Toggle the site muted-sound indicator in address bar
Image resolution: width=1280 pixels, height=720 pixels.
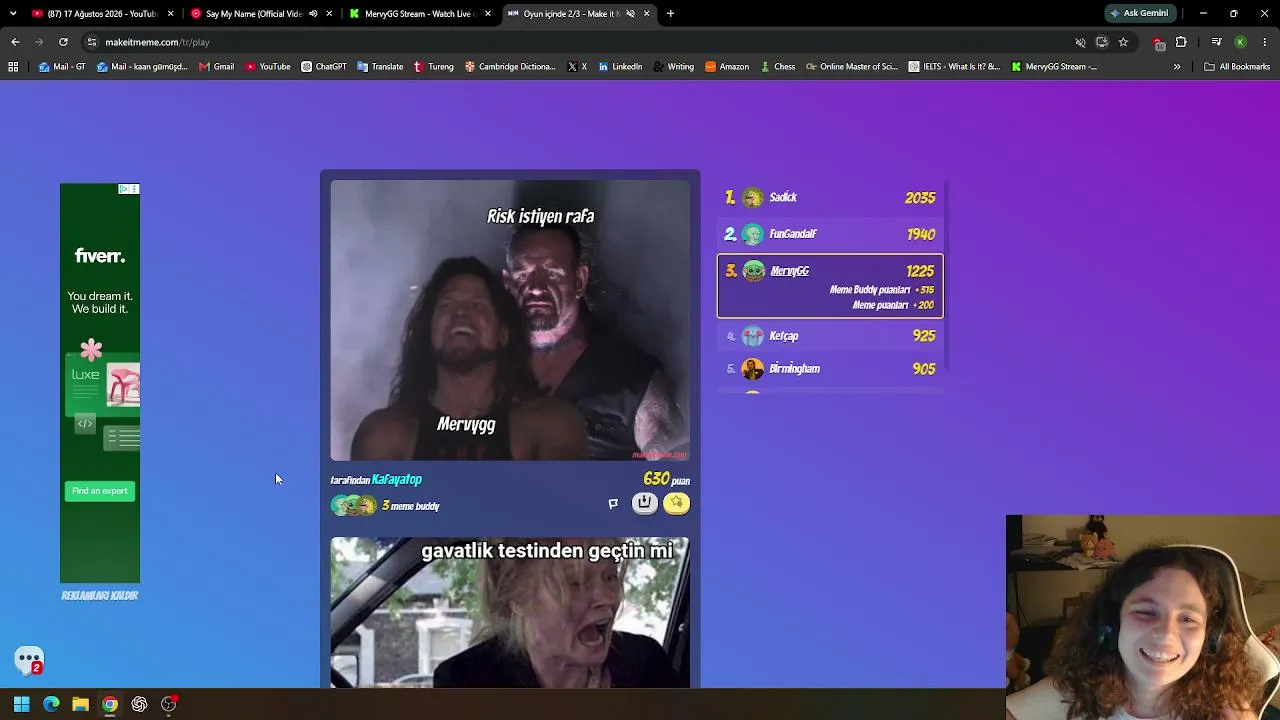[1080, 42]
